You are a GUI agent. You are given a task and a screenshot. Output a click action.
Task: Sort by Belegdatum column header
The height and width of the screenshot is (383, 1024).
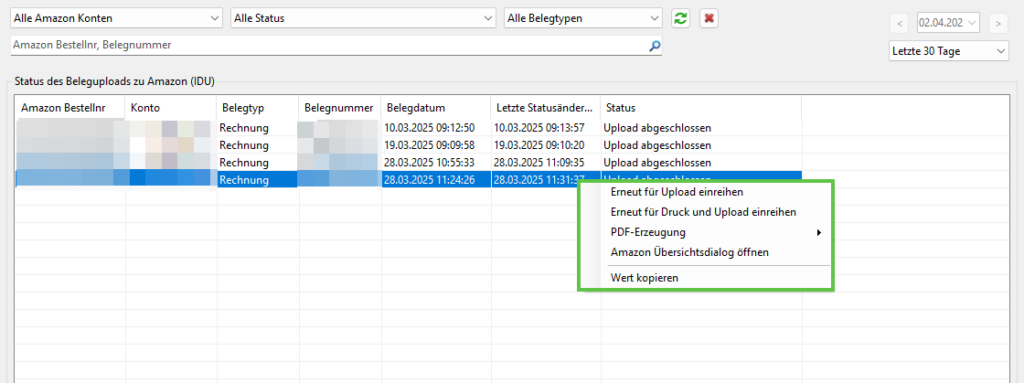click(x=436, y=108)
